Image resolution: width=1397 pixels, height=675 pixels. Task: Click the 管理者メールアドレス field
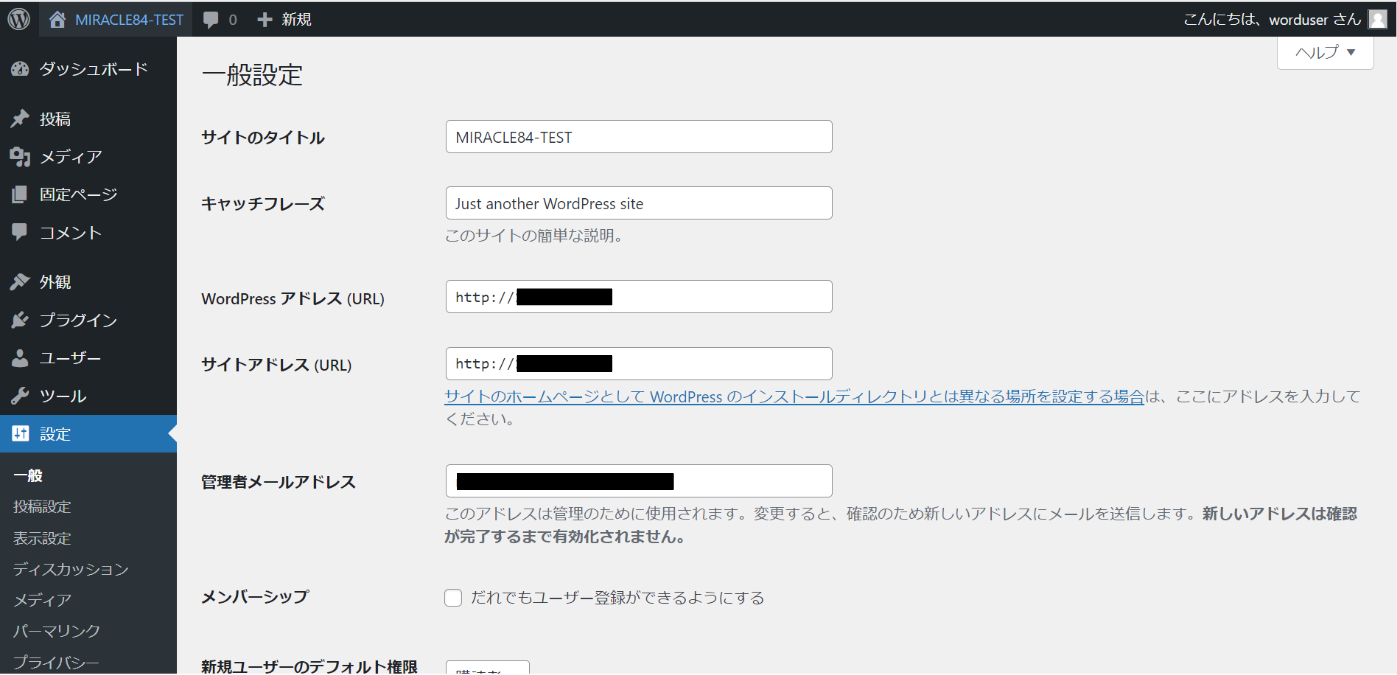(x=639, y=481)
